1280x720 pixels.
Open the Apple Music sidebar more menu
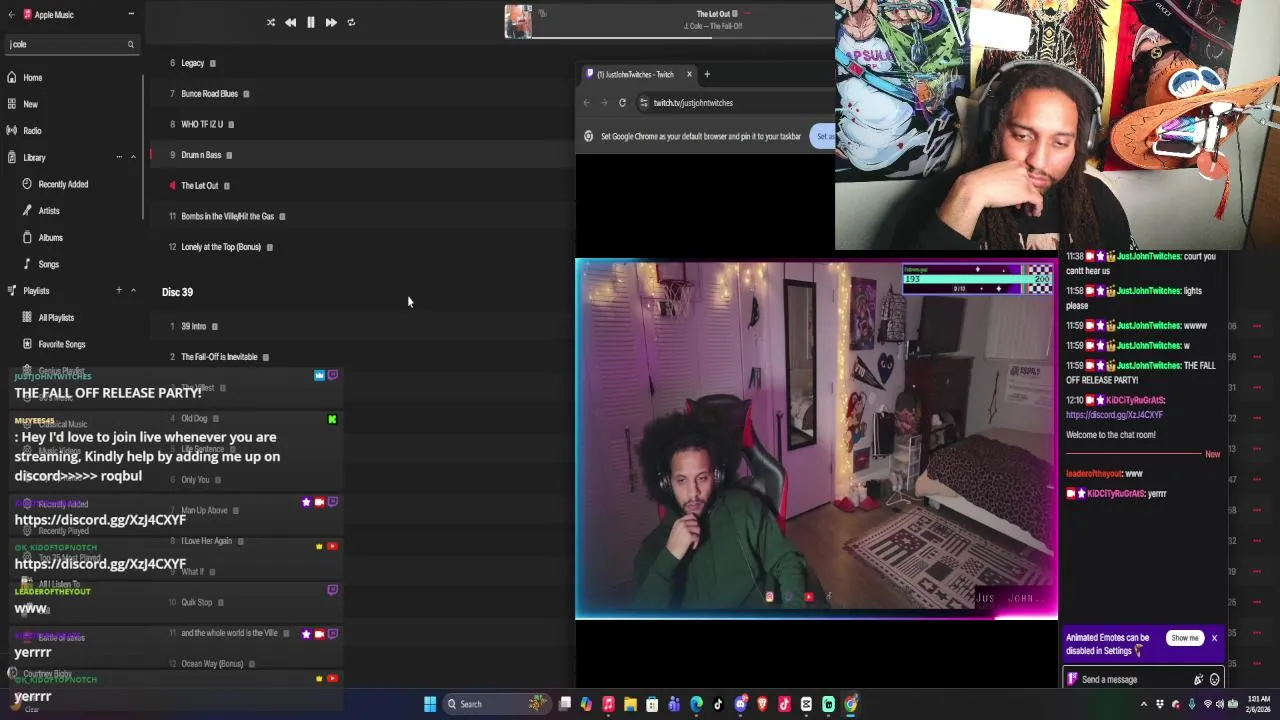131,14
